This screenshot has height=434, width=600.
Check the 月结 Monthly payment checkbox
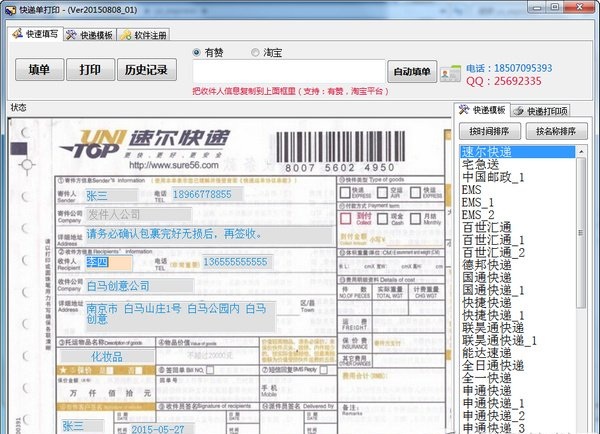(x=415, y=219)
